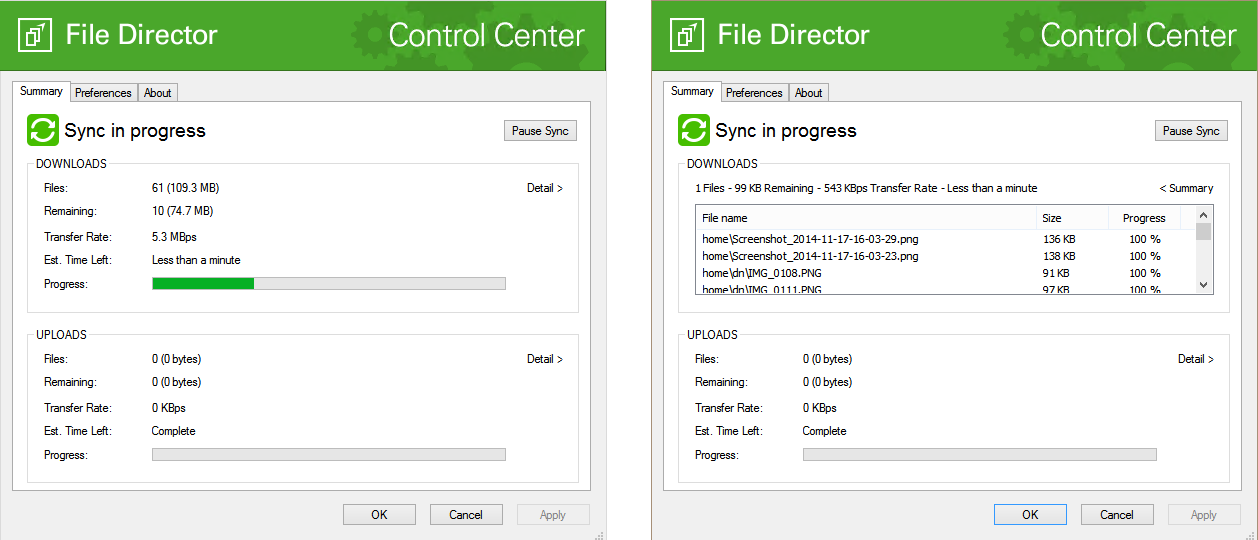1258x540 pixels.
Task: Click the 91 KB size cell
Action: click(x=1056, y=273)
